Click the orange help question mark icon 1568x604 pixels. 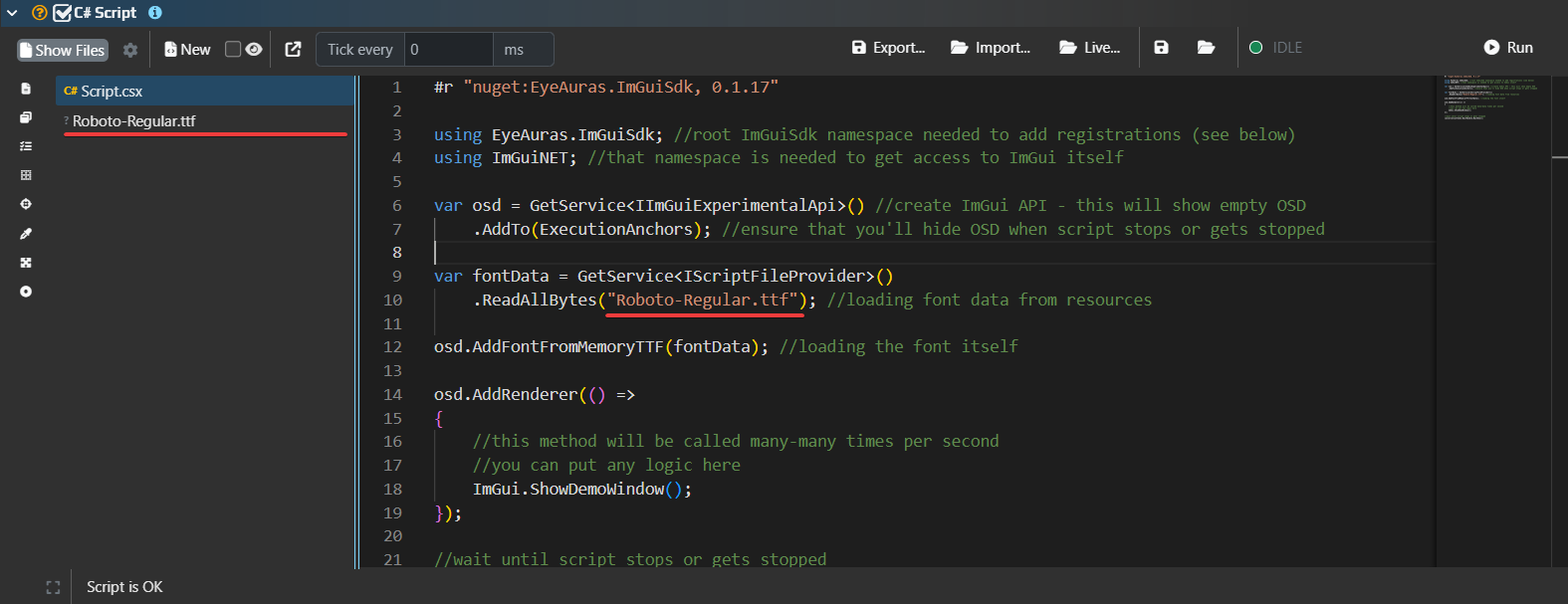(x=40, y=13)
